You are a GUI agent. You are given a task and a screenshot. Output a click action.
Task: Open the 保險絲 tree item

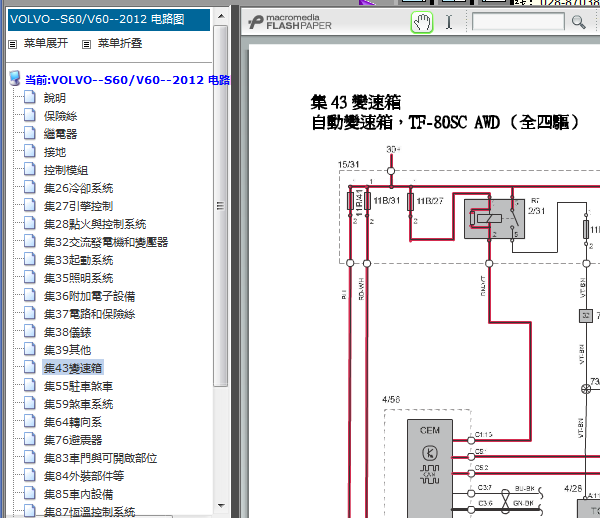point(60,116)
